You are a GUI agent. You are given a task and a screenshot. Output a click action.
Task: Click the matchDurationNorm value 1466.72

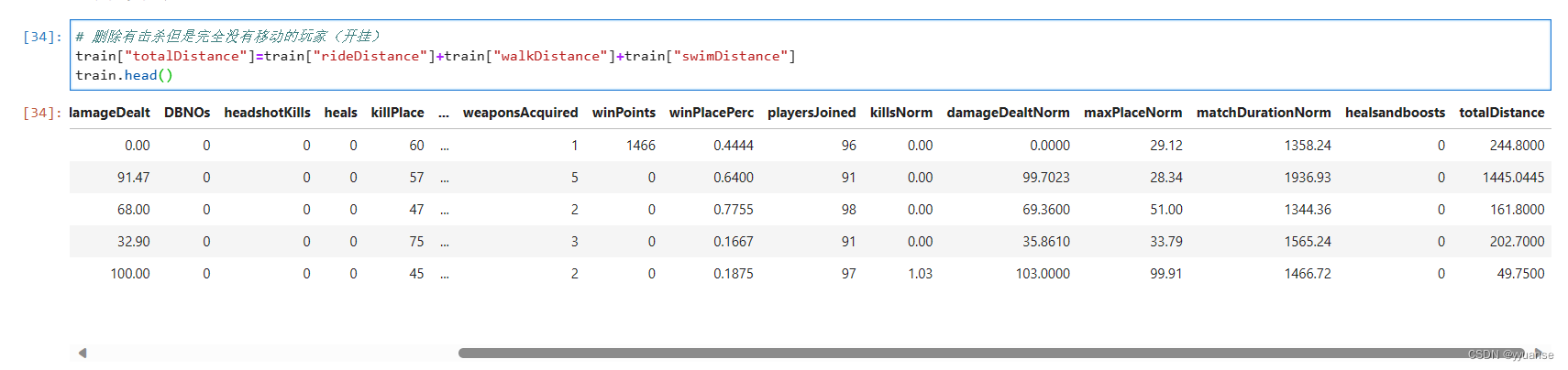coord(1308,274)
